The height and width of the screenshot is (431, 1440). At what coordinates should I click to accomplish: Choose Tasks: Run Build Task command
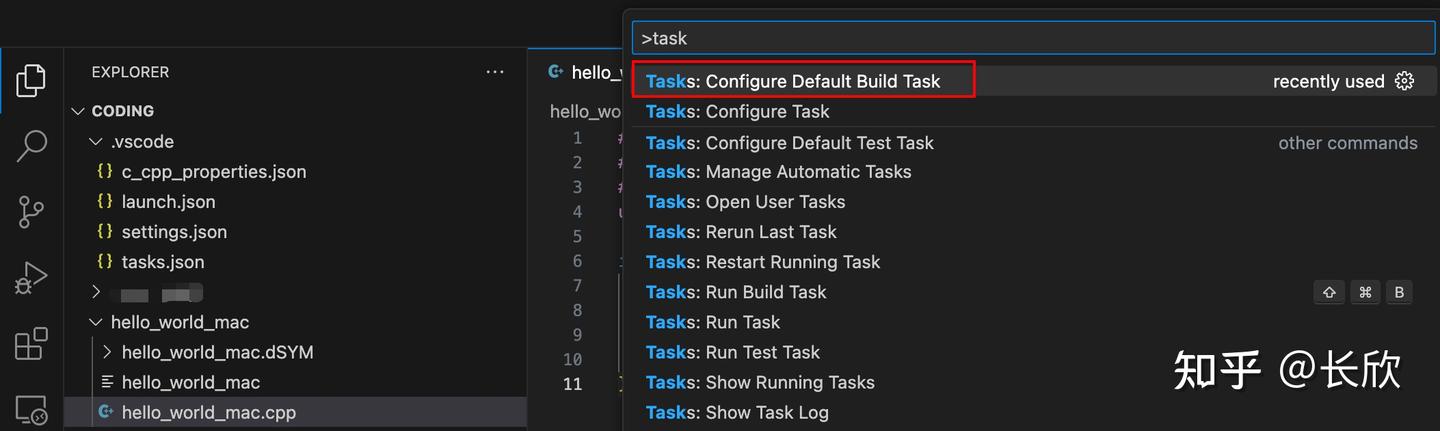pyautogui.click(x=736, y=292)
